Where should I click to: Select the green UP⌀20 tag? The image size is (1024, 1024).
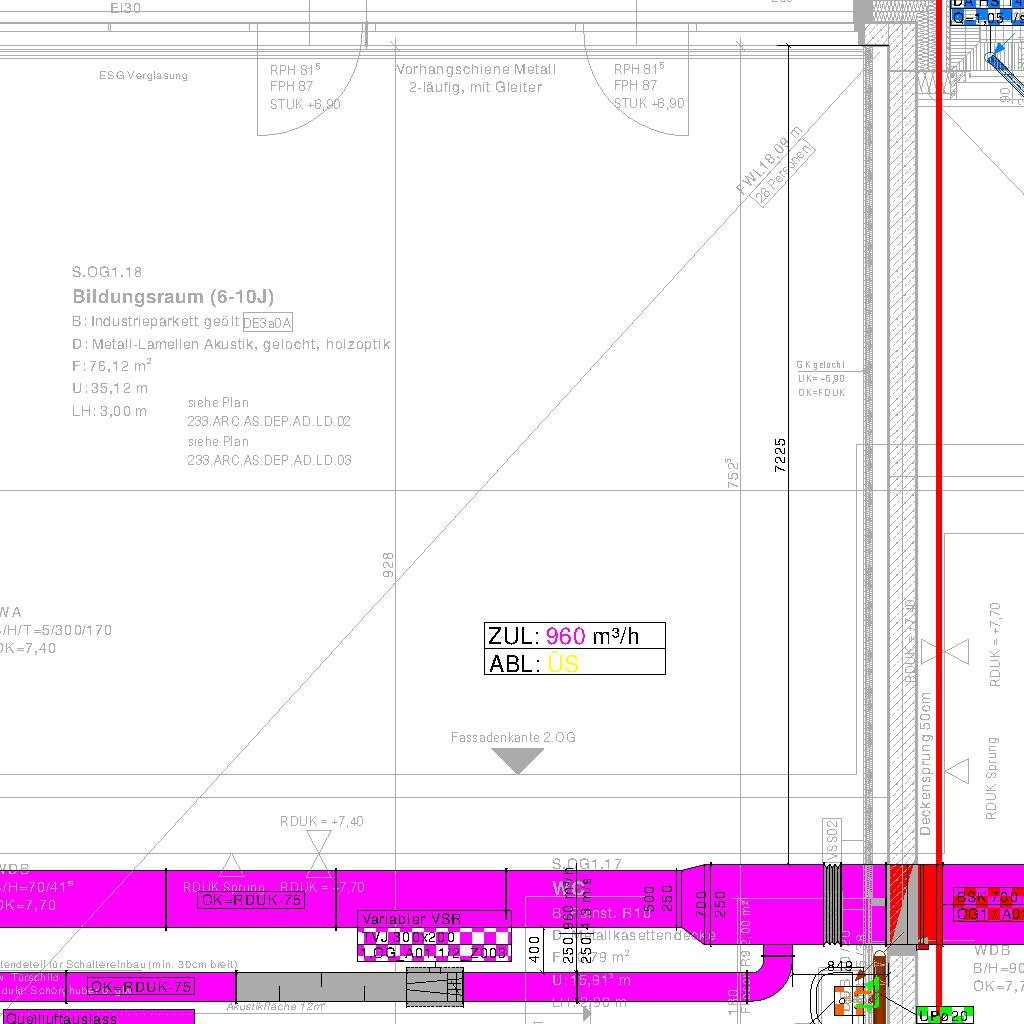click(944, 1016)
